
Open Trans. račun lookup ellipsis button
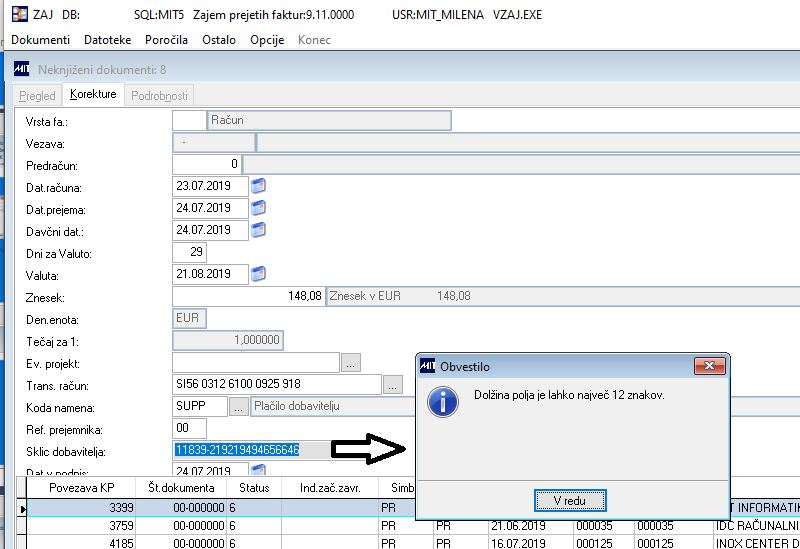point(392,384)
